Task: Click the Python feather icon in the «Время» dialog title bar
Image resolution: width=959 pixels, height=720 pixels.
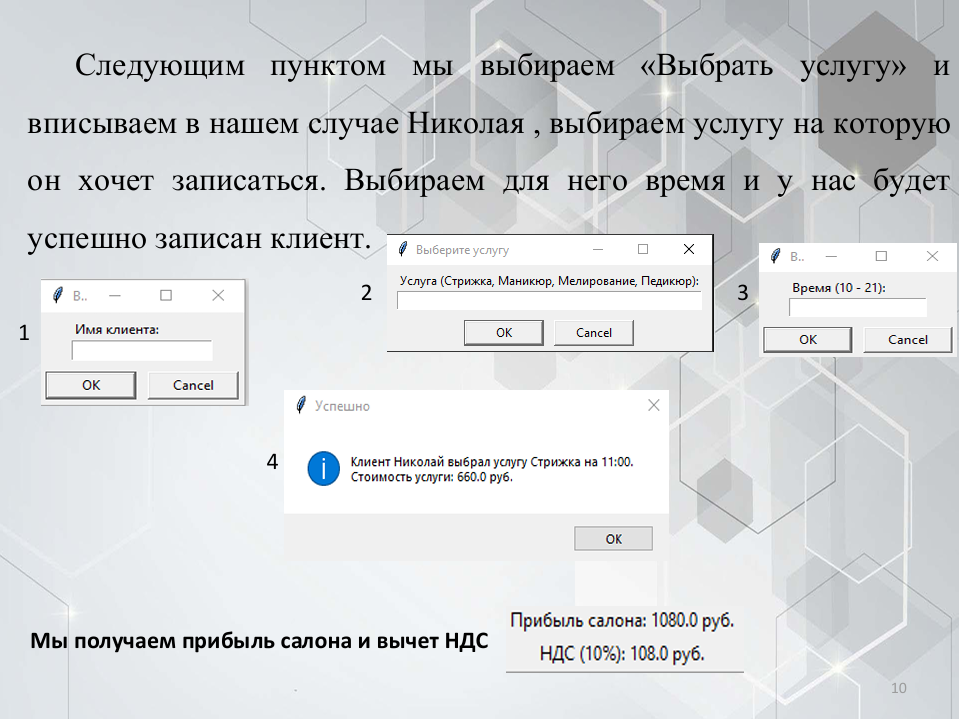Action: (x=774, y=256)
